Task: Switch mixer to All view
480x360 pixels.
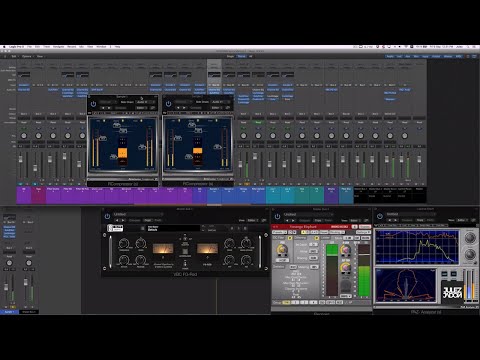Action: tap(250, 56)
